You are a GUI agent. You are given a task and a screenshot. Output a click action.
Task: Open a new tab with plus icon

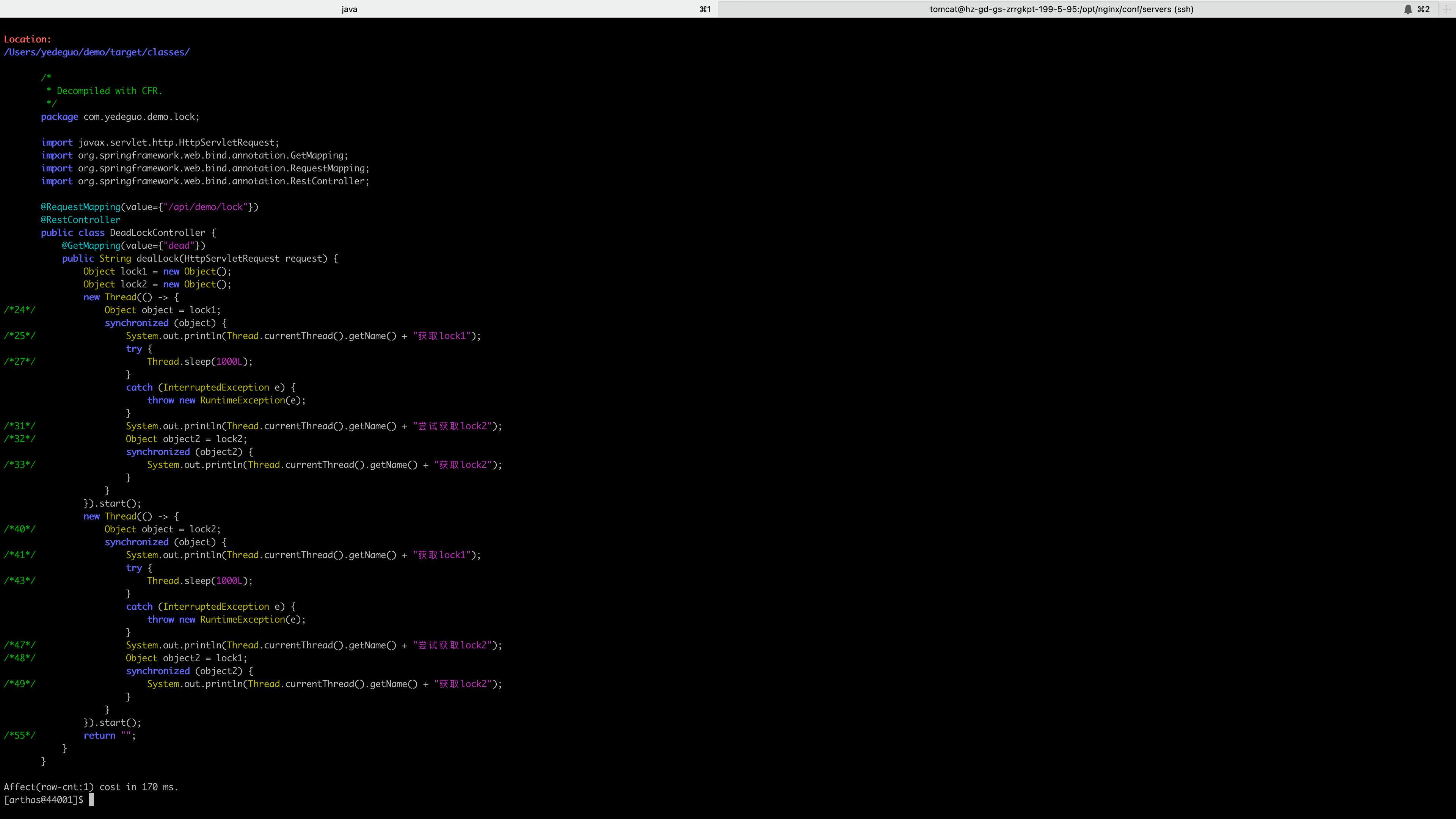click(1447, 9)
